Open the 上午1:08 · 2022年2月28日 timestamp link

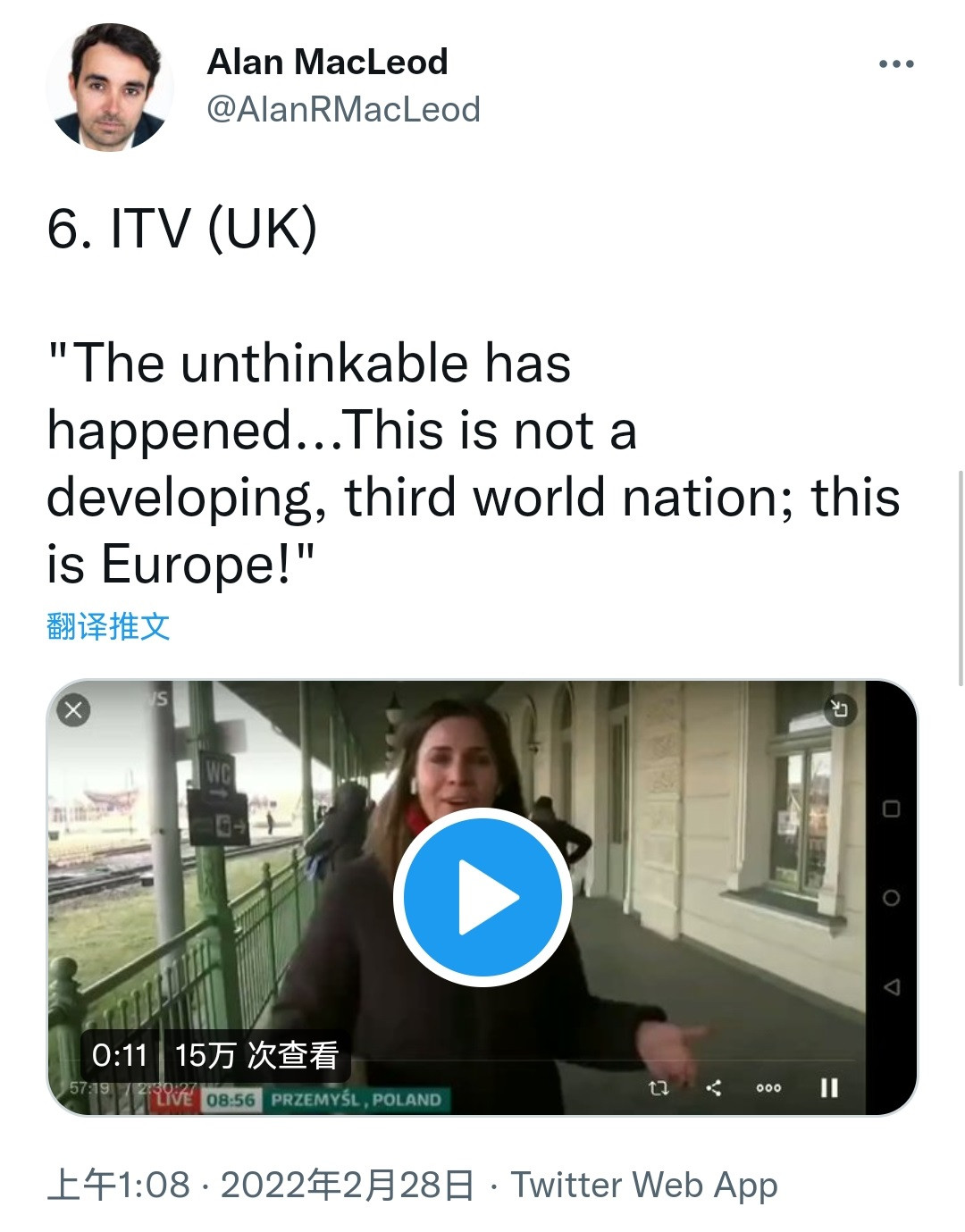point(260,1186)
